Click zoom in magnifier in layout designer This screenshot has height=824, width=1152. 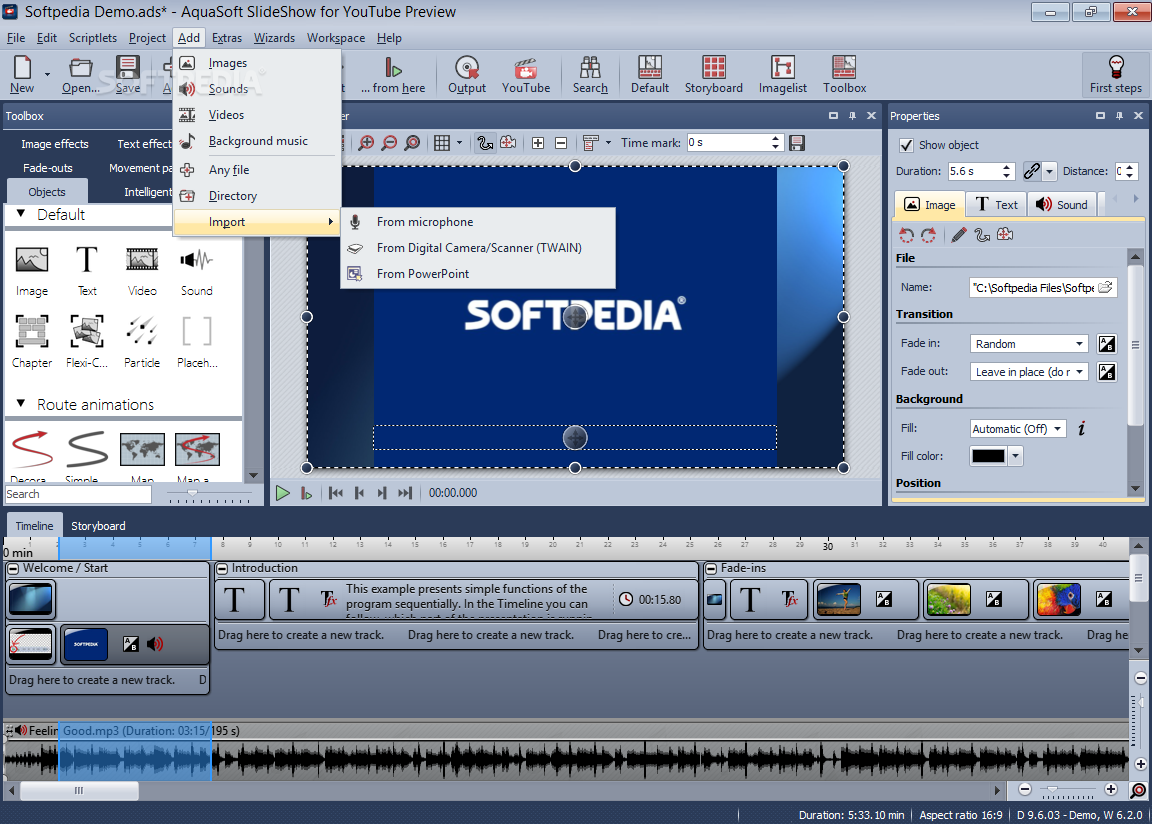(x=366, y=142)
